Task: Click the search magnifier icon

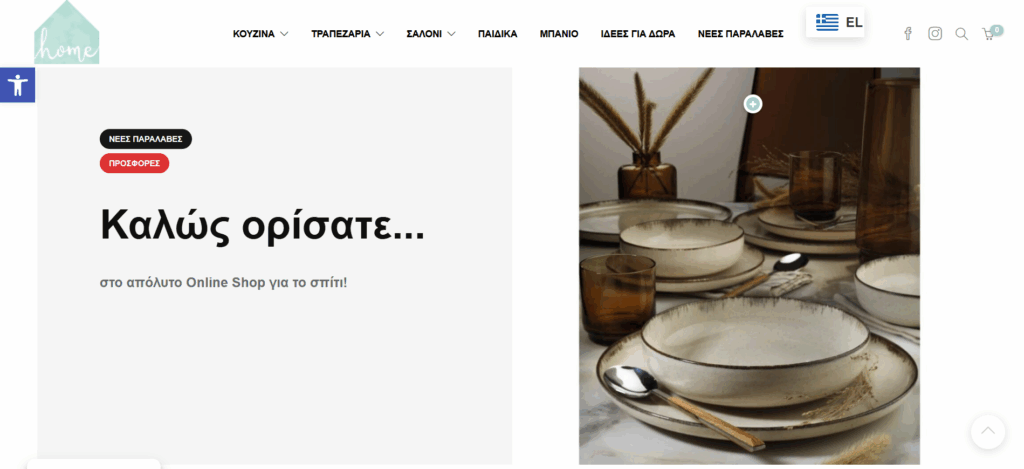Action: (961, 34)
